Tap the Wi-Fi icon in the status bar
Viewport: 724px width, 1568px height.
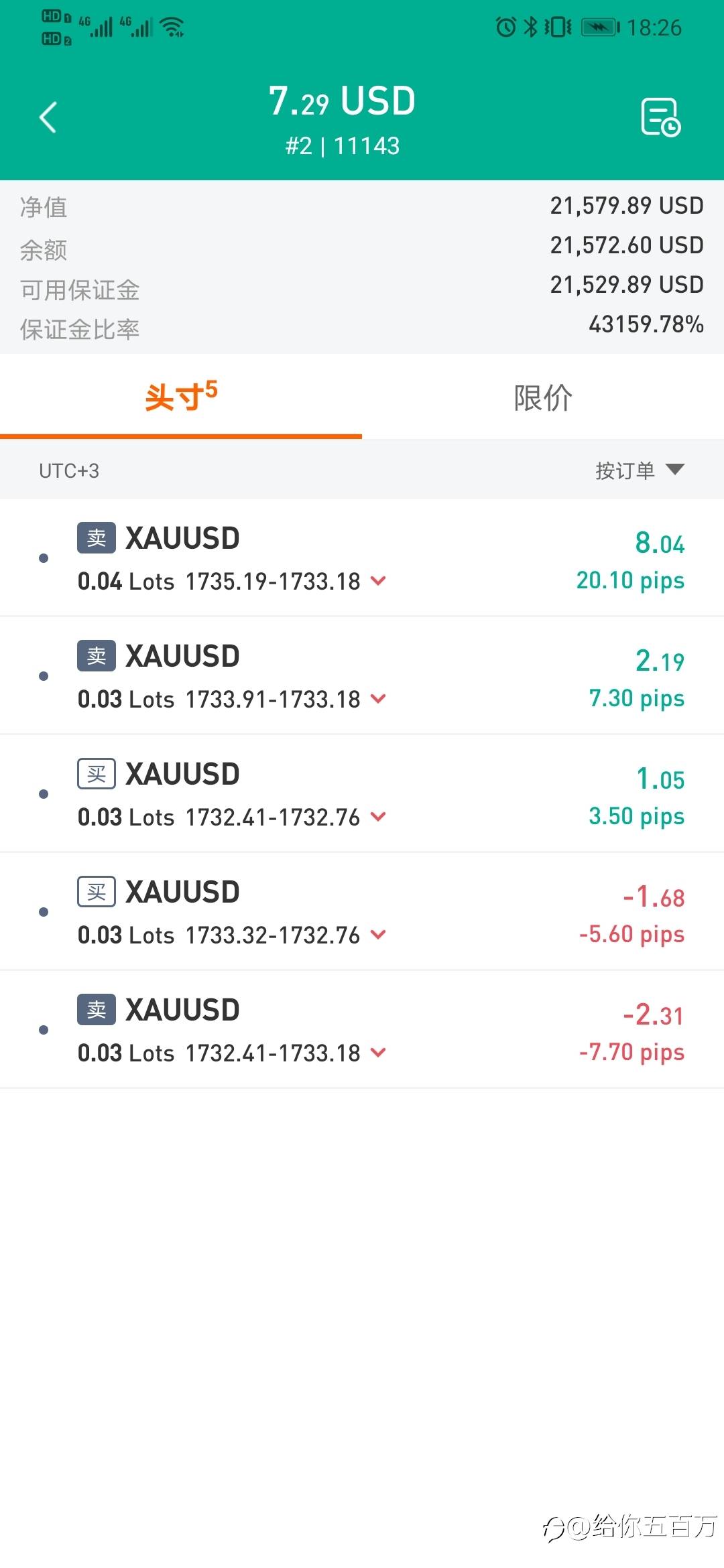[173, 27]
